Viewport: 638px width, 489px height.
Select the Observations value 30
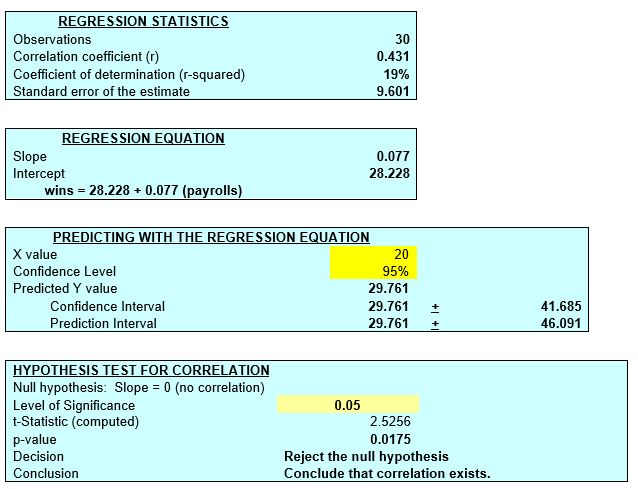[x=402, y=39]
